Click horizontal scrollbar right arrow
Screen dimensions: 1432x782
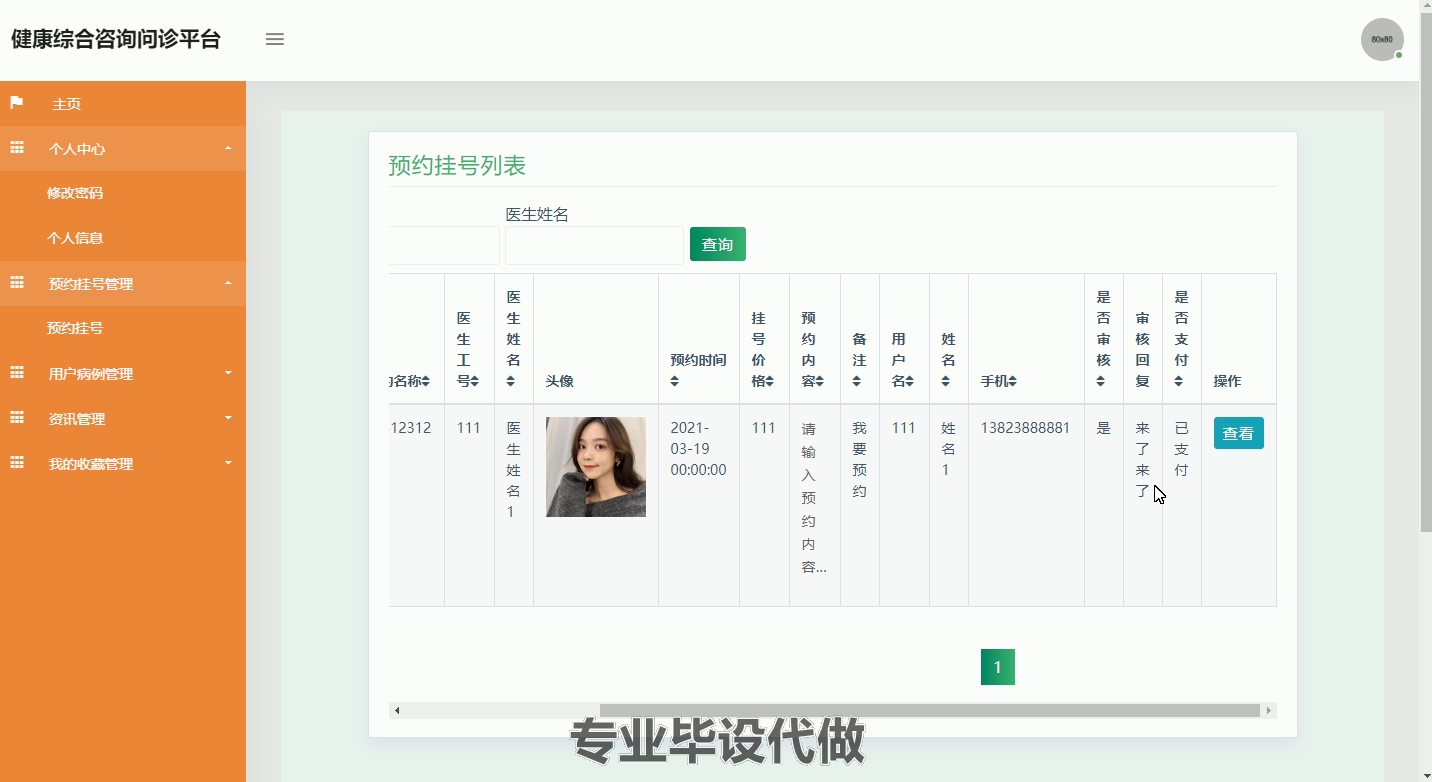pos(1269,711)
